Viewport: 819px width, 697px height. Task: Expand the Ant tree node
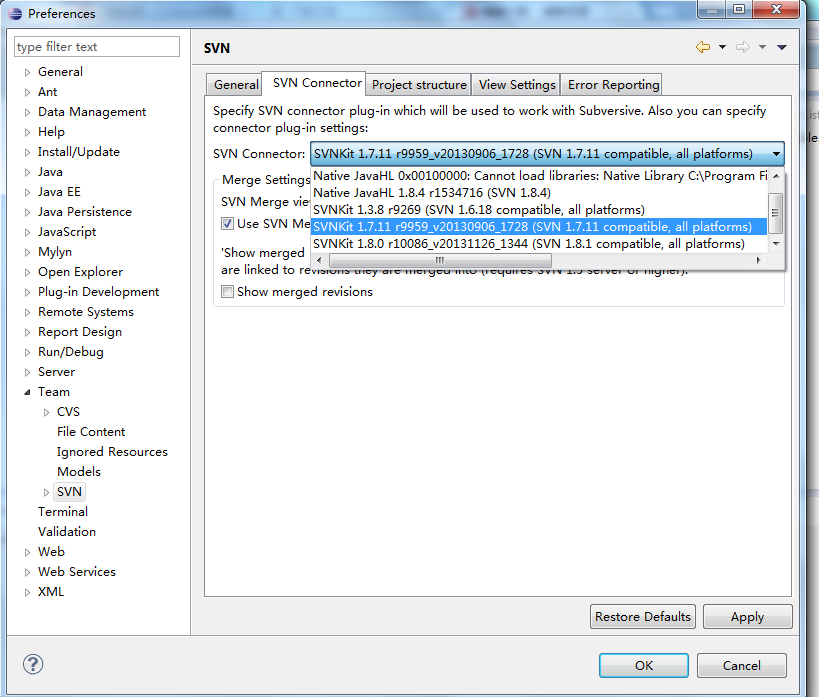28,92
